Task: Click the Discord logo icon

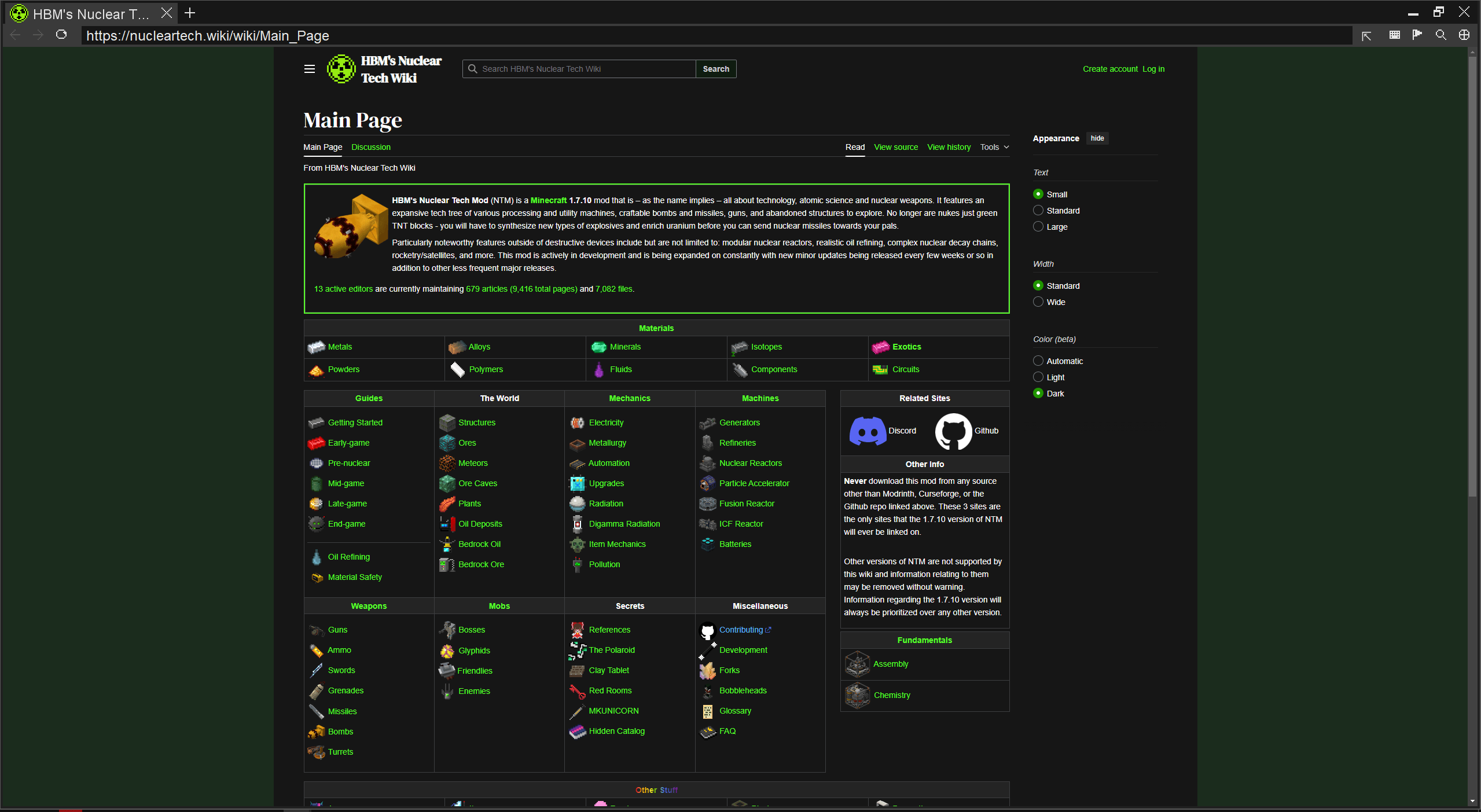Action: 867,431
